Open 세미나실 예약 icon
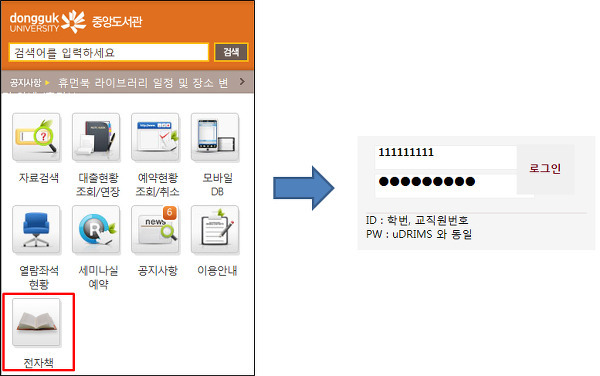 point(96,230)
